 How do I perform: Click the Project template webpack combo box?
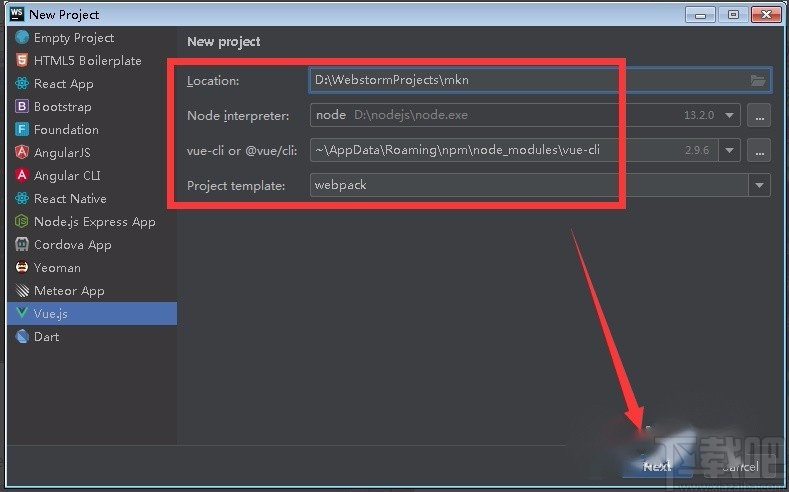[x=540, y=185]
